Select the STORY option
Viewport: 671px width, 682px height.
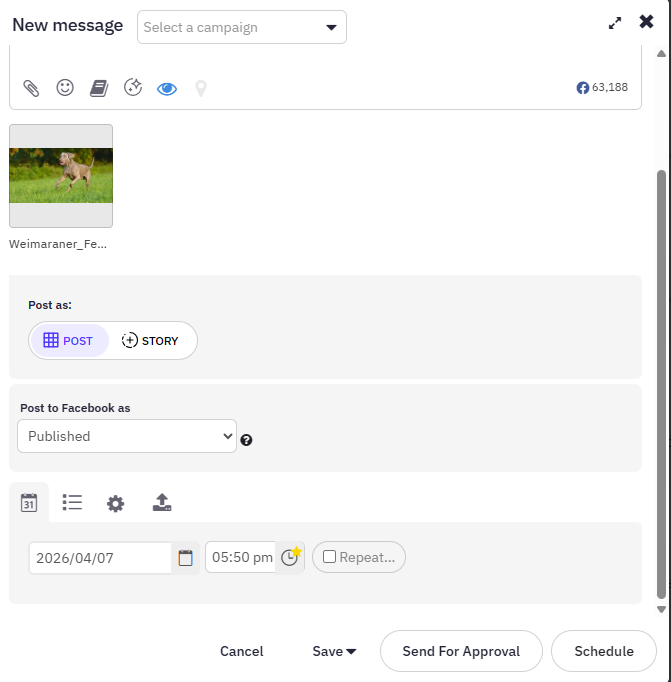150,341
